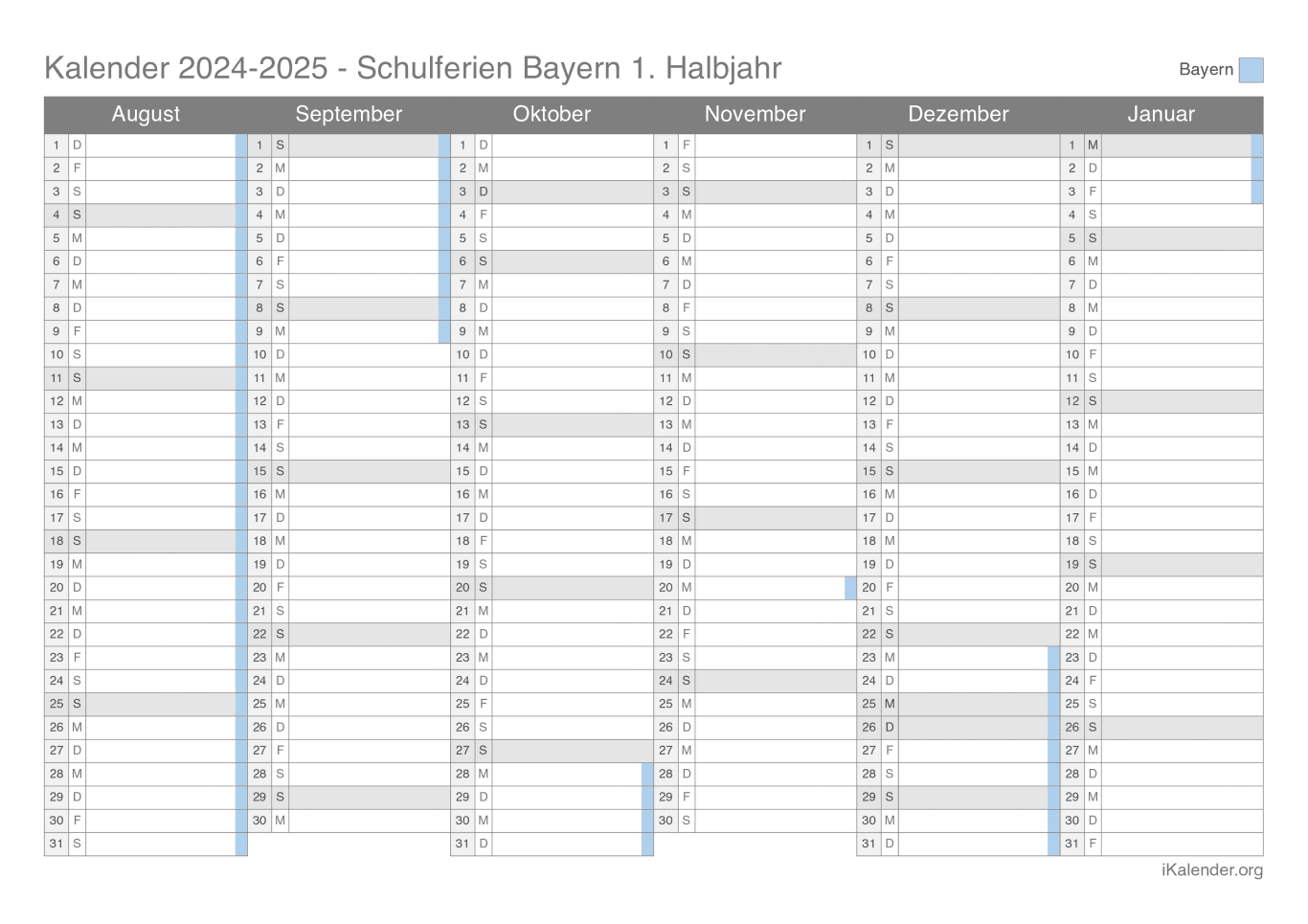Select Oktober 24 row
The height and width of the screenshot is (924, 1308).
pyautogui.click(x=552, y=681)
